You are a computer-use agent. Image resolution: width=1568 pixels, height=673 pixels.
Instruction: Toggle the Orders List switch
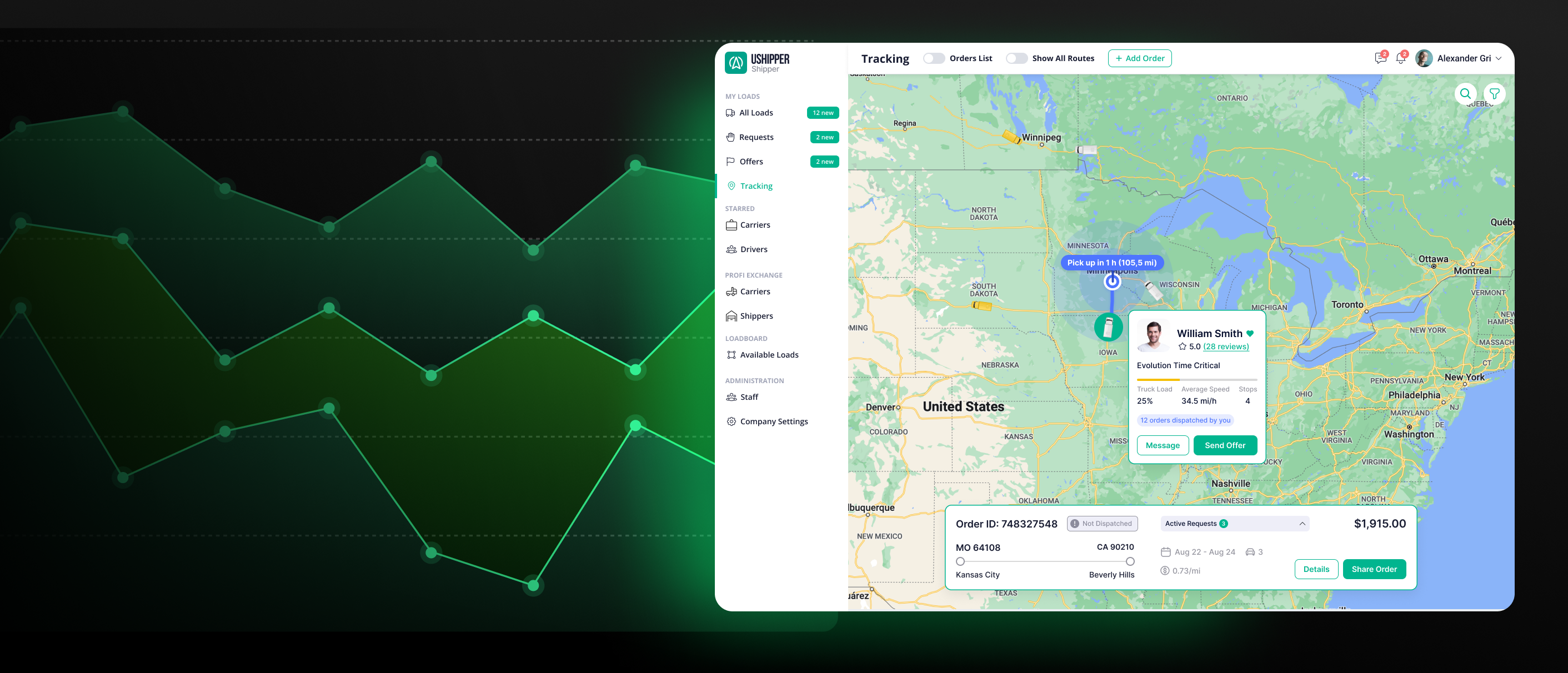point(934,58)
